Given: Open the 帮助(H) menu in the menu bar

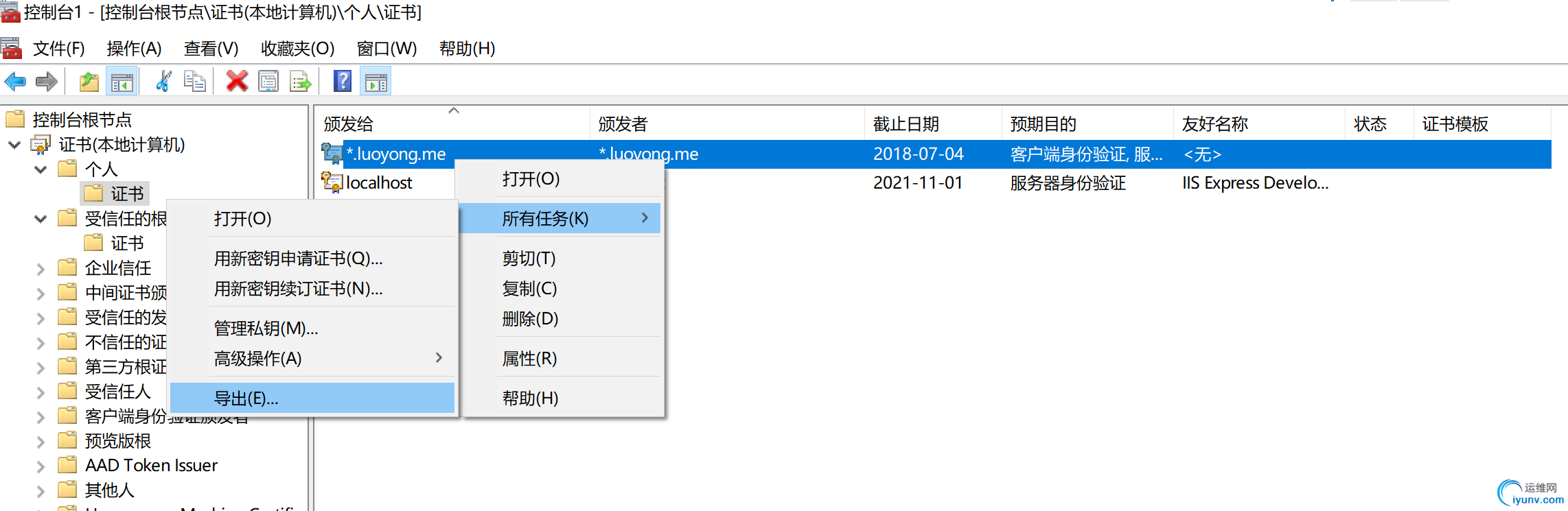Looking at the screenshot, I should (468, 49).
